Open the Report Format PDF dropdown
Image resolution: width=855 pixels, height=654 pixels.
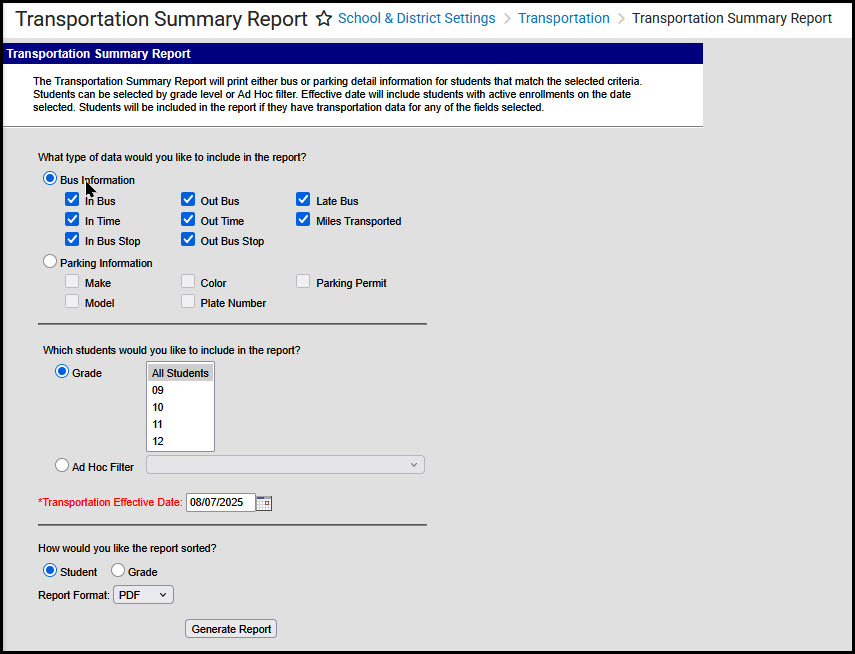point(143,595)
